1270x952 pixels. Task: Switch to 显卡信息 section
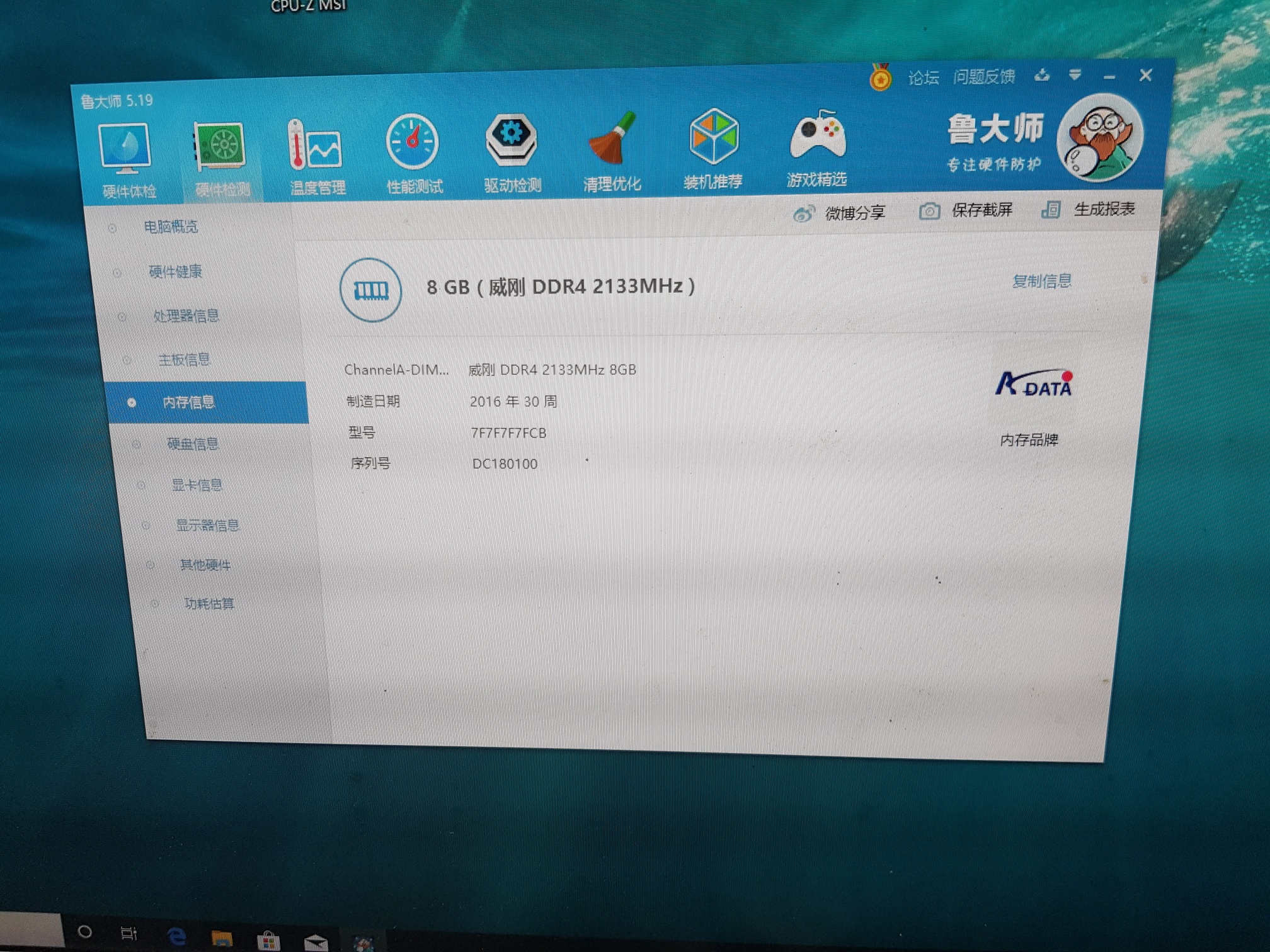197,485
